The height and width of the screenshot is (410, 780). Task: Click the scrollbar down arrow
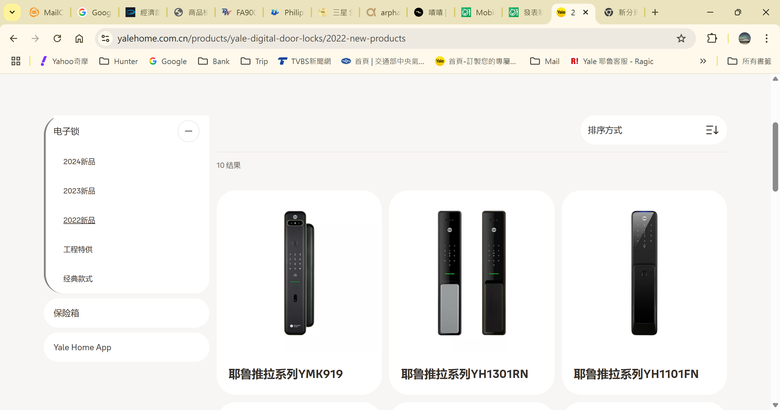click(775, 406)
